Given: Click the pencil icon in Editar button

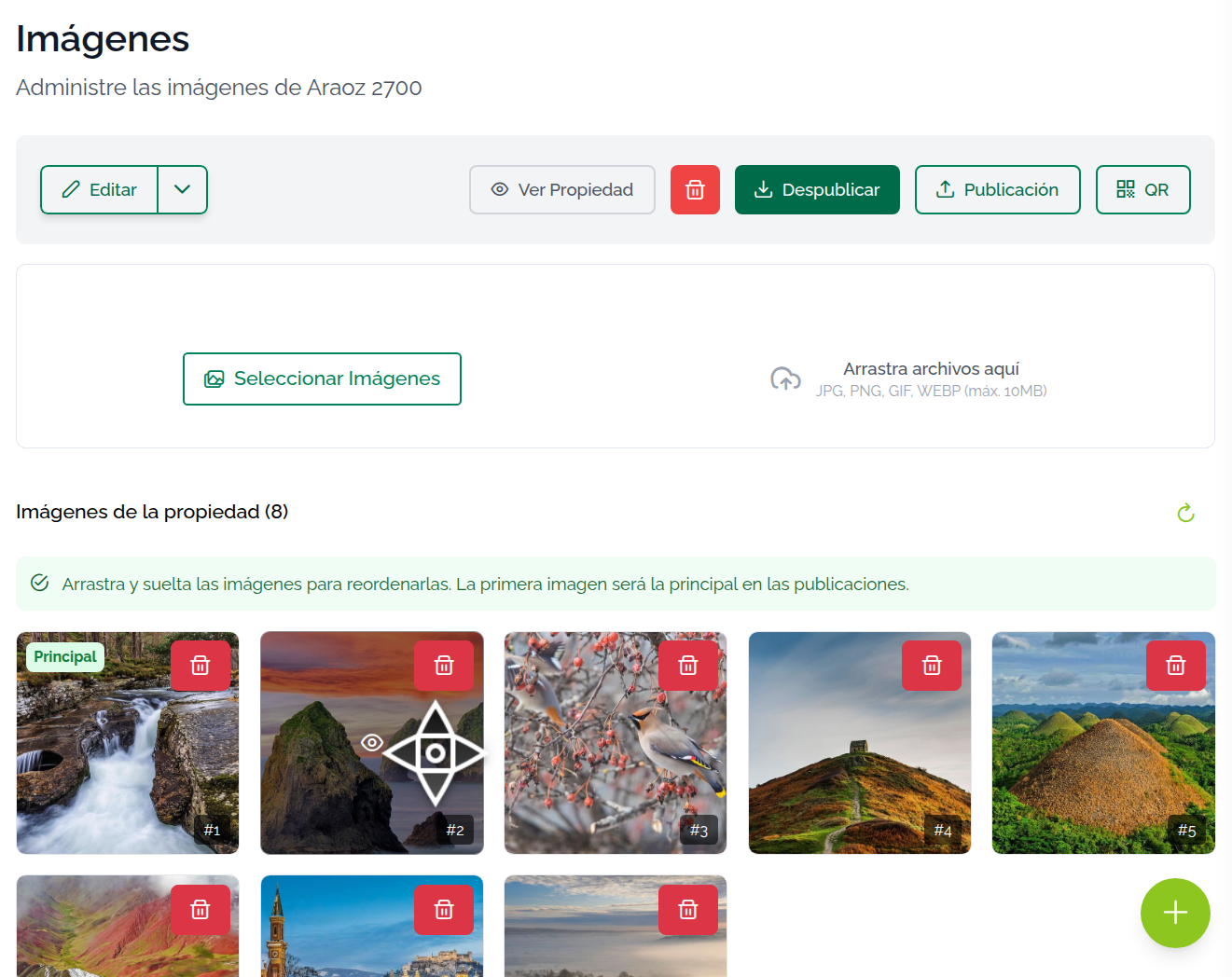Looking at the screenshot, I should [71, 189].
